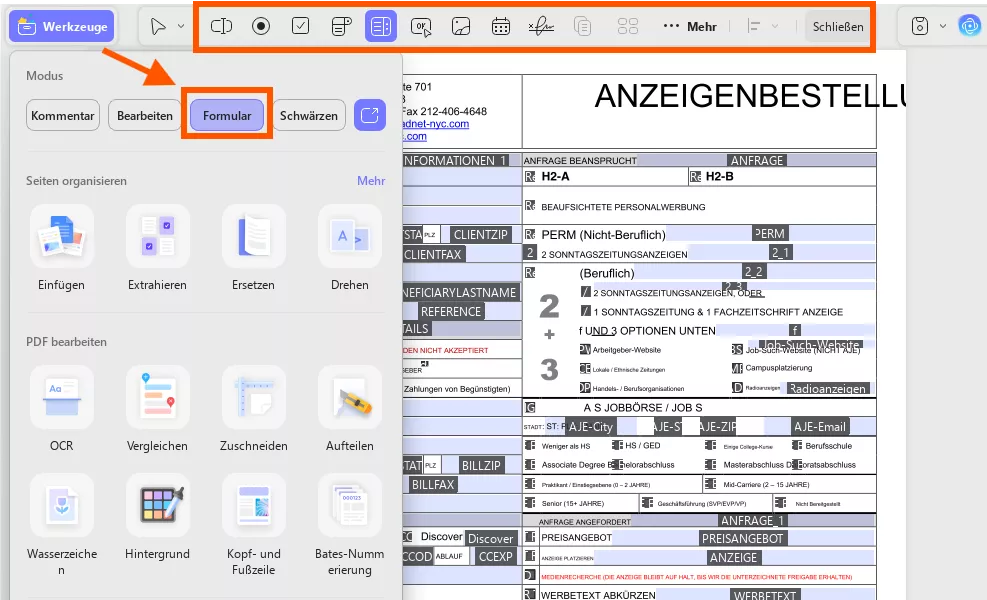
Task: Open the Kopf- und Fußzeile tool
Action: coord(254,526)
